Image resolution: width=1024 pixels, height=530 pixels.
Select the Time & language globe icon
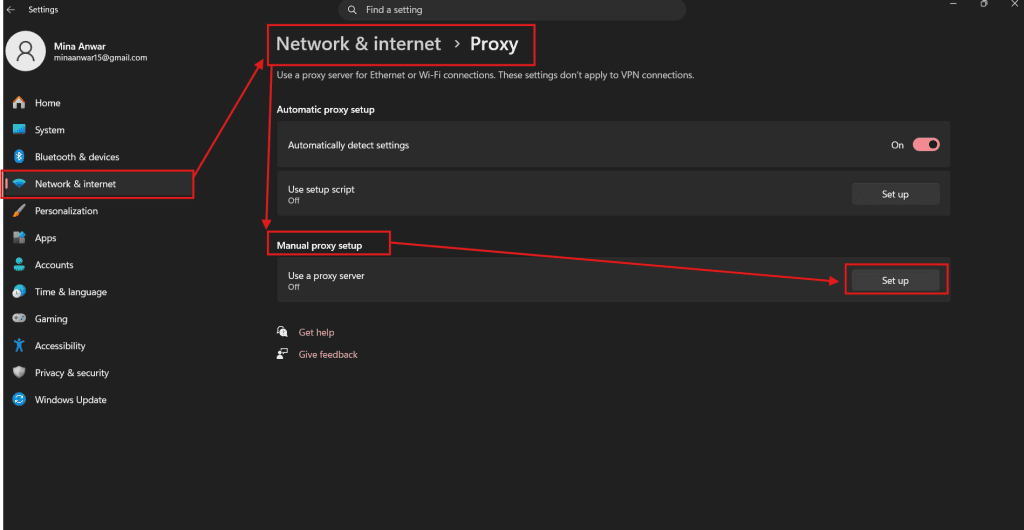19,292
